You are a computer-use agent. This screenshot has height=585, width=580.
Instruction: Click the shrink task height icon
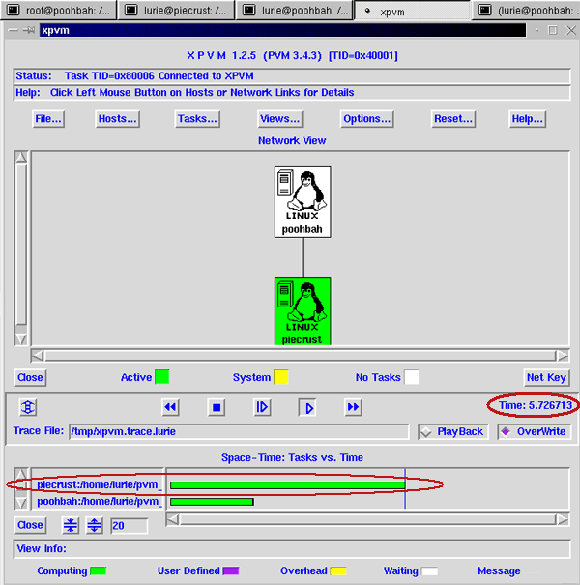(70, 525)
